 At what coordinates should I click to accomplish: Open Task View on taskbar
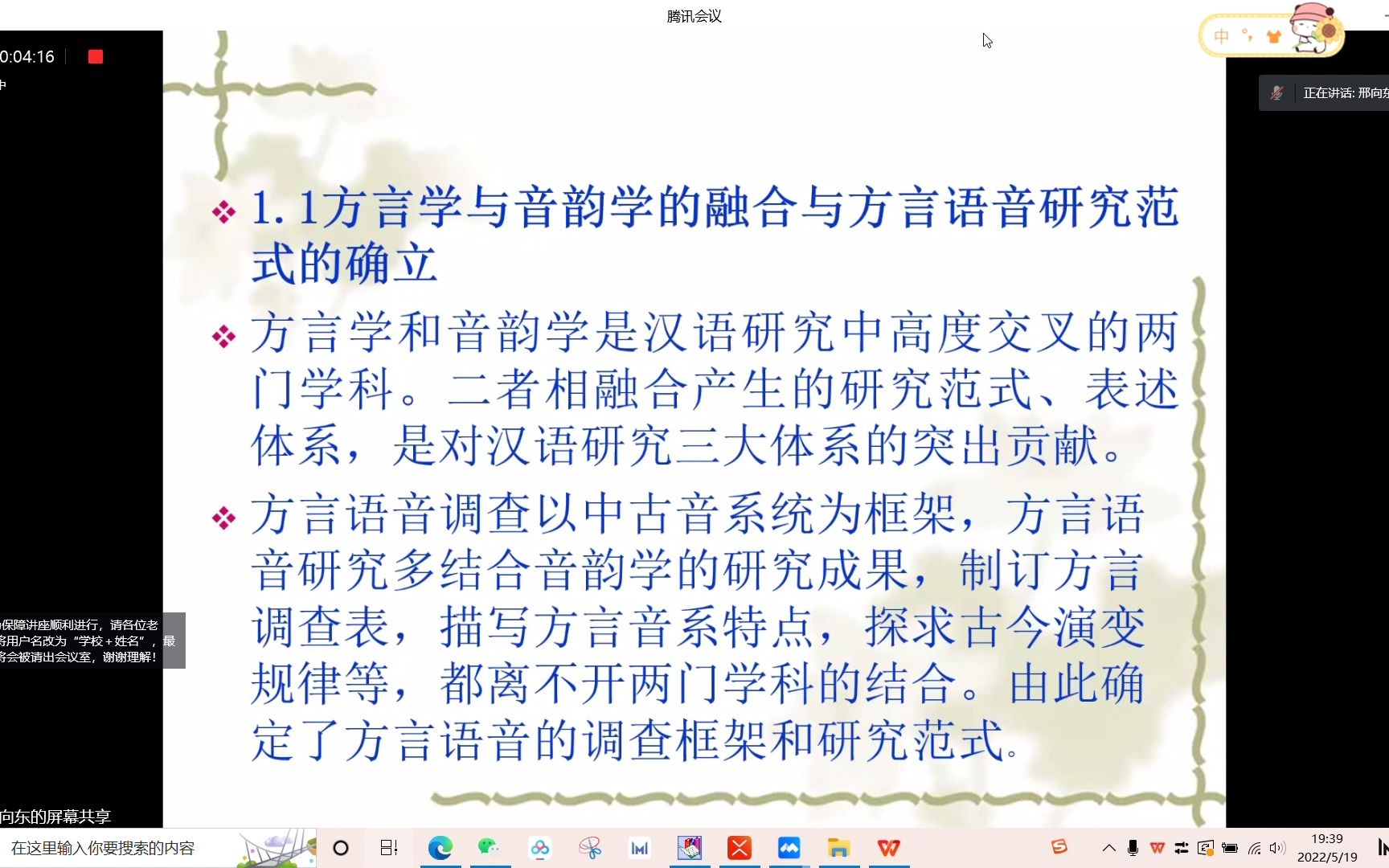tap(389, 848)
